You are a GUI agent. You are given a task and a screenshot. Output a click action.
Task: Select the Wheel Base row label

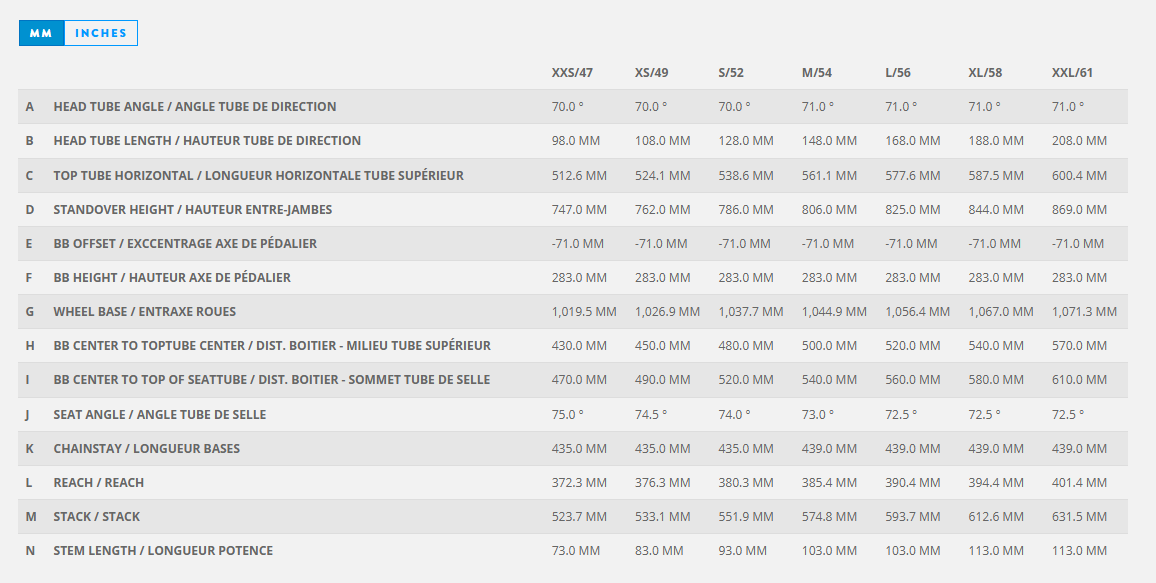click(x=145, y=312)
